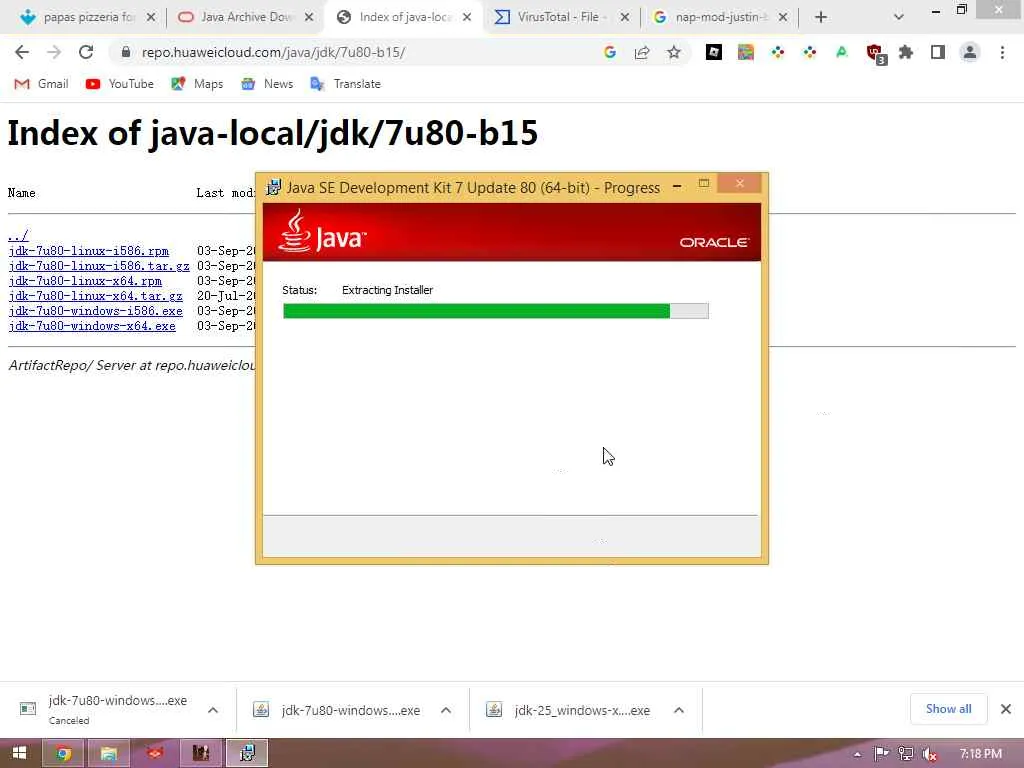Open the share this page icon

642,52
